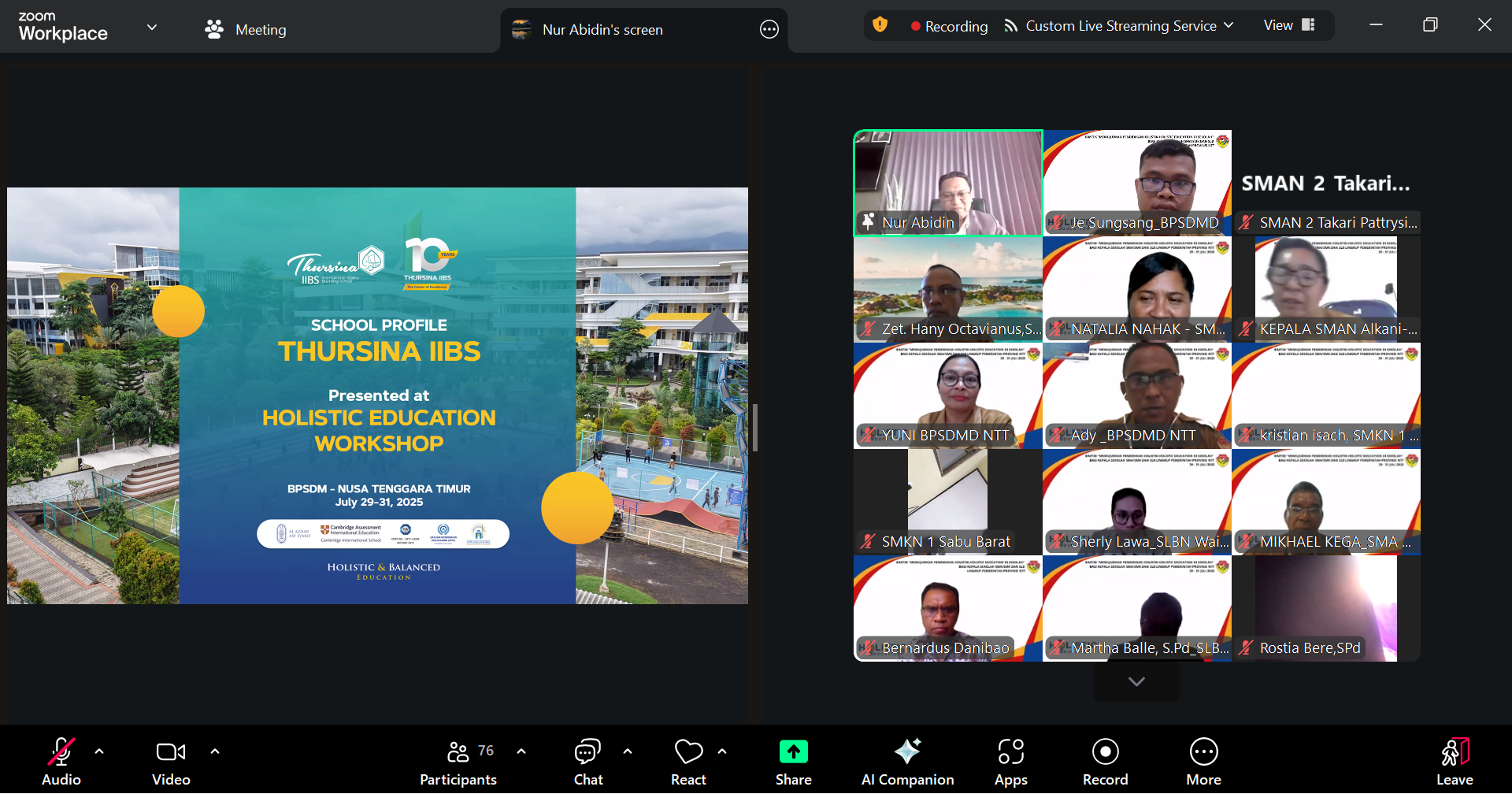Select Rostia Bere,SPd video tile
1512x794 pixels.
[1326, 608]
